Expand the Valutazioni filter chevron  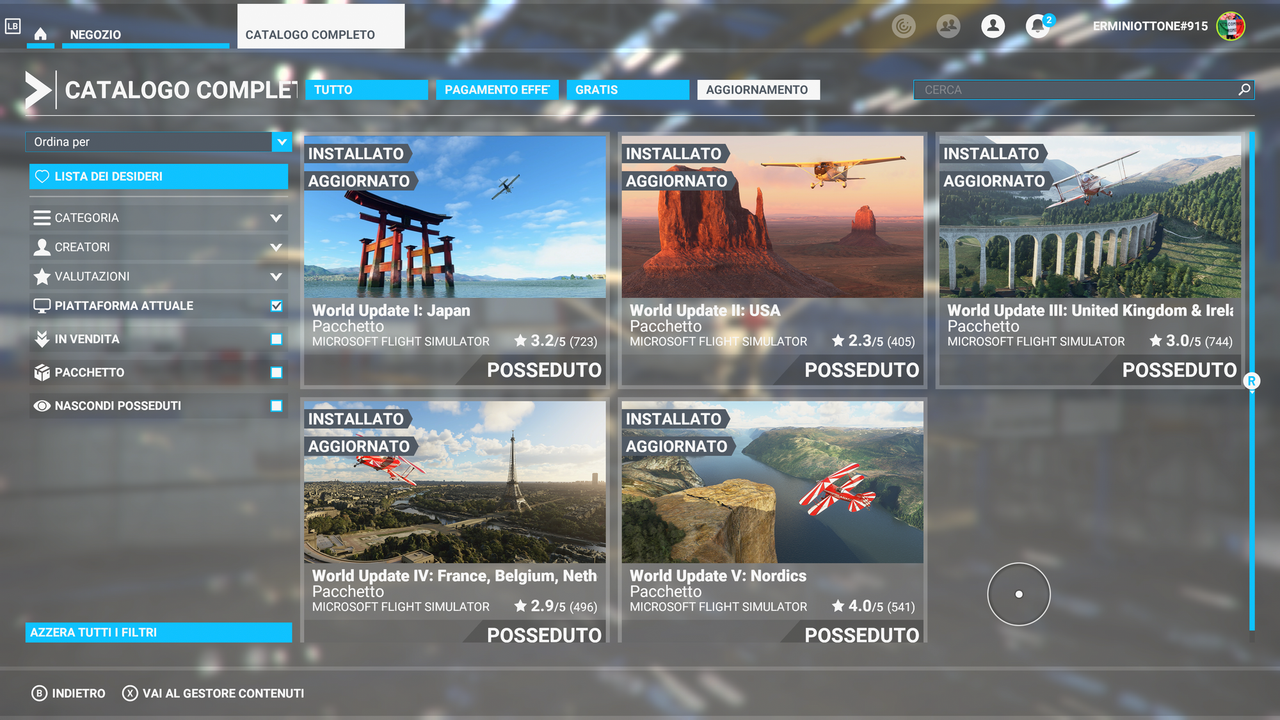click(276, 276)
